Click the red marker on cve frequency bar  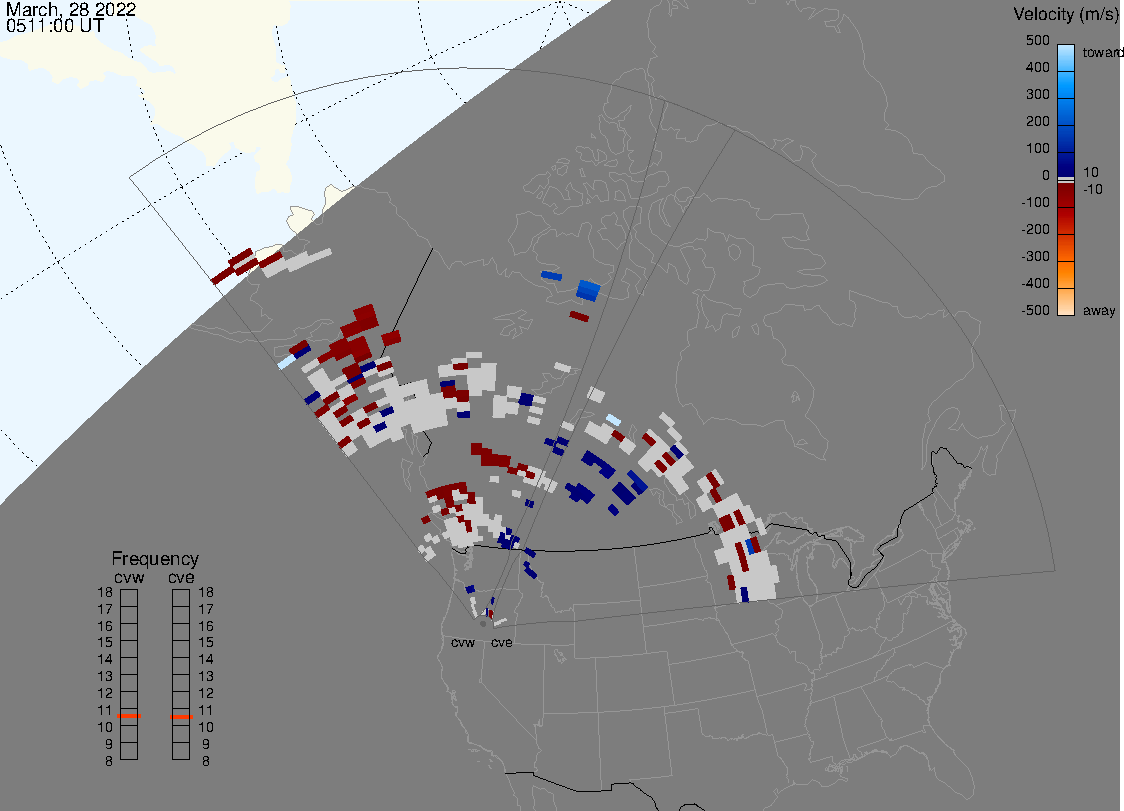181,716
